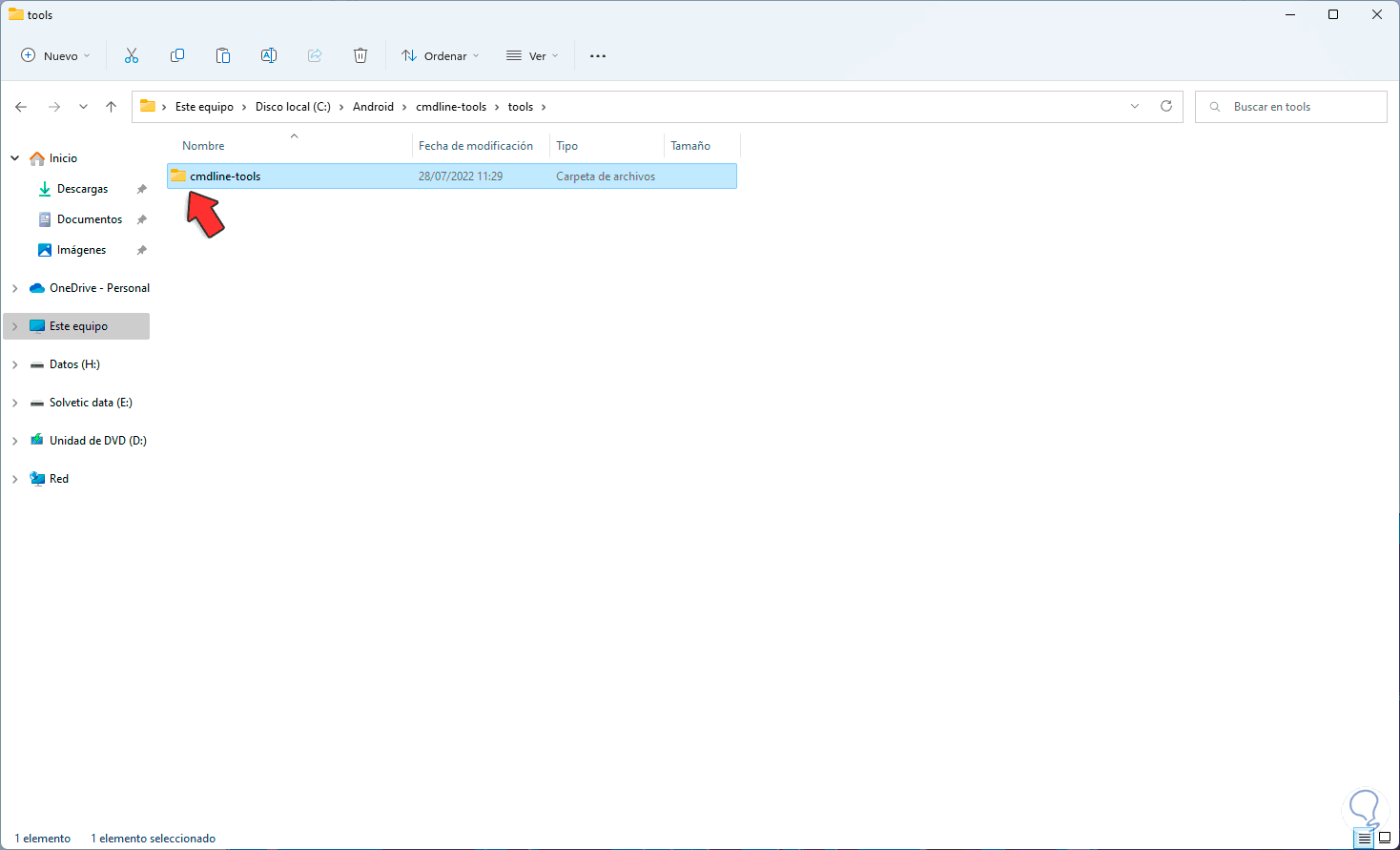Click the pin icon next to Documentos
The image size is (1400, 850).
pos(142,219)
